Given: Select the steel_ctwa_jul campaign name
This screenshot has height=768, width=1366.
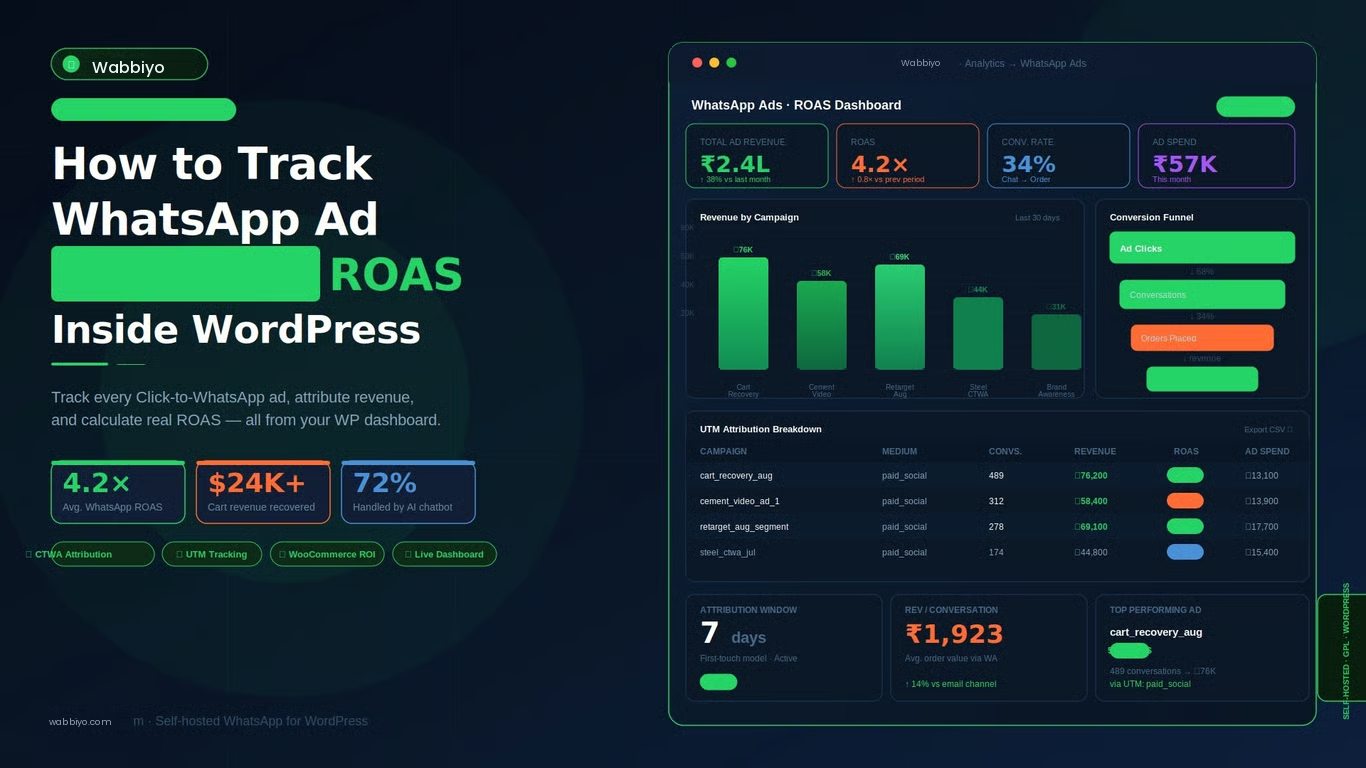Looking at the screenshot, I should [727, 552].
